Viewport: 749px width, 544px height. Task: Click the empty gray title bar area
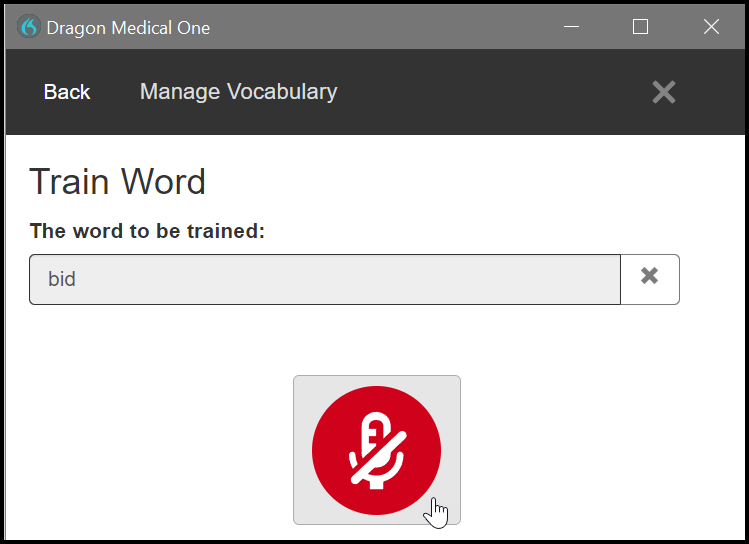[382, 27]
